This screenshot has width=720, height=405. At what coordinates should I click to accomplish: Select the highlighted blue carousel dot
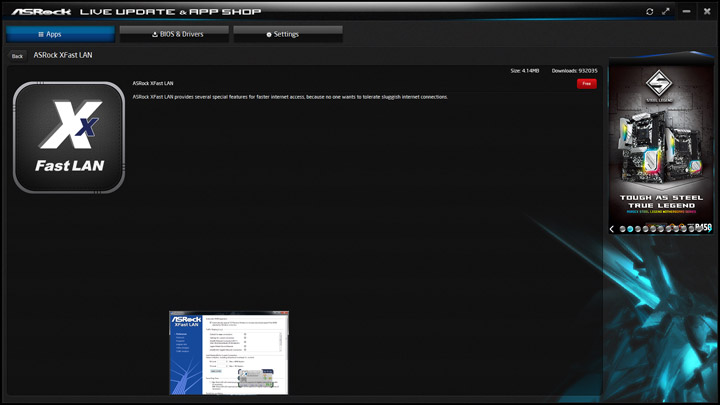coord(630,229)
